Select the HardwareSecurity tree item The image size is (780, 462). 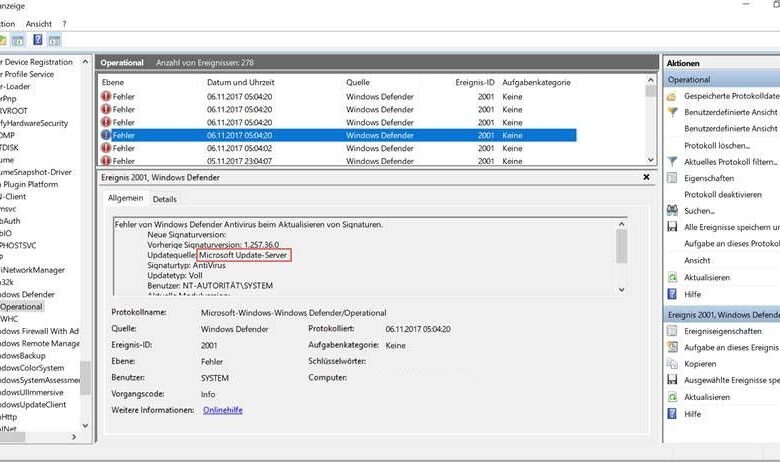pos(34,123)
